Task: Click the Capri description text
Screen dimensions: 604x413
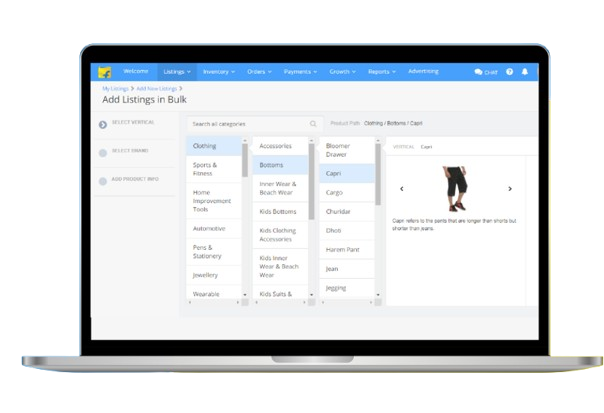Action: tap(454, 225)
